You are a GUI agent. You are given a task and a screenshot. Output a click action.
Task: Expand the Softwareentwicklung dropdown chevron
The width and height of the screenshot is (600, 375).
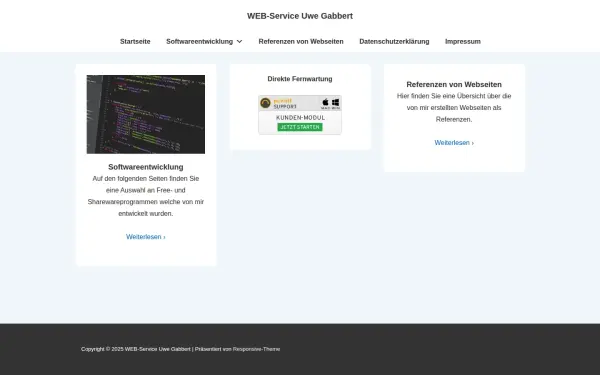pyautogui.click(x=240, y=41)
